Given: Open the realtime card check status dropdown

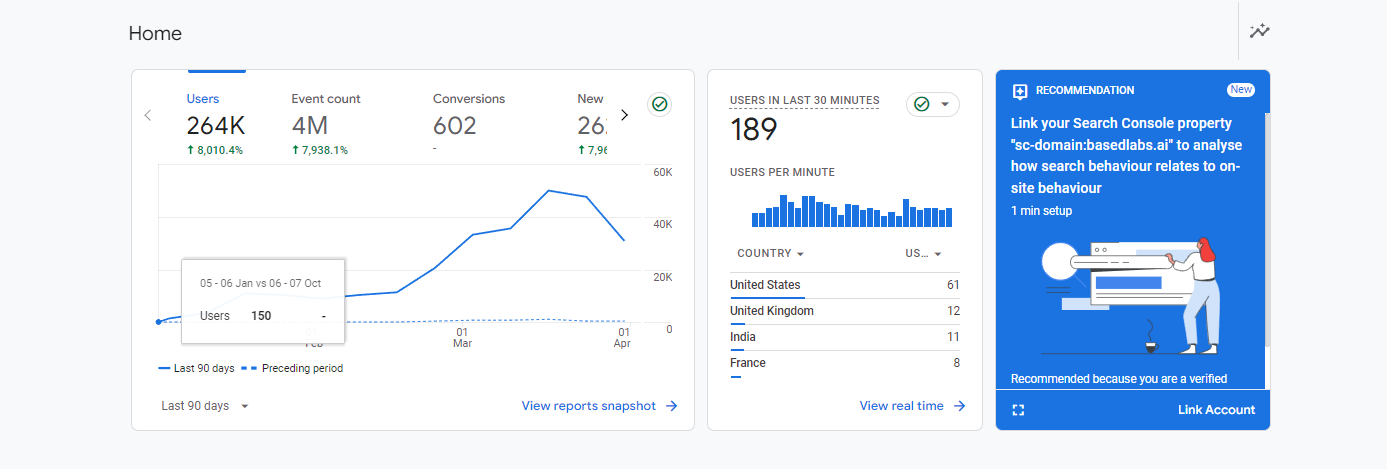Looking at the screenshot, I should (x=932, y=104).
